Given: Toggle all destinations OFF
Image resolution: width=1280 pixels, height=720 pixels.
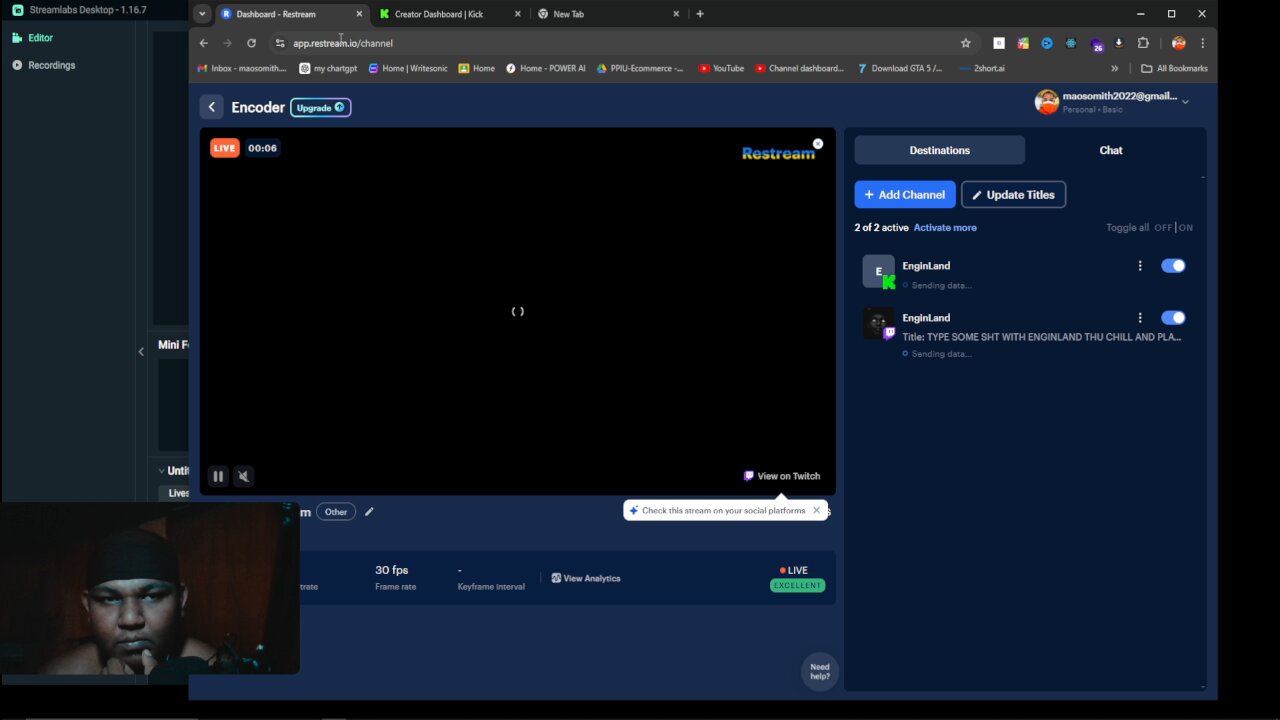Looking at the screenshot, I should click(1163, 228).
